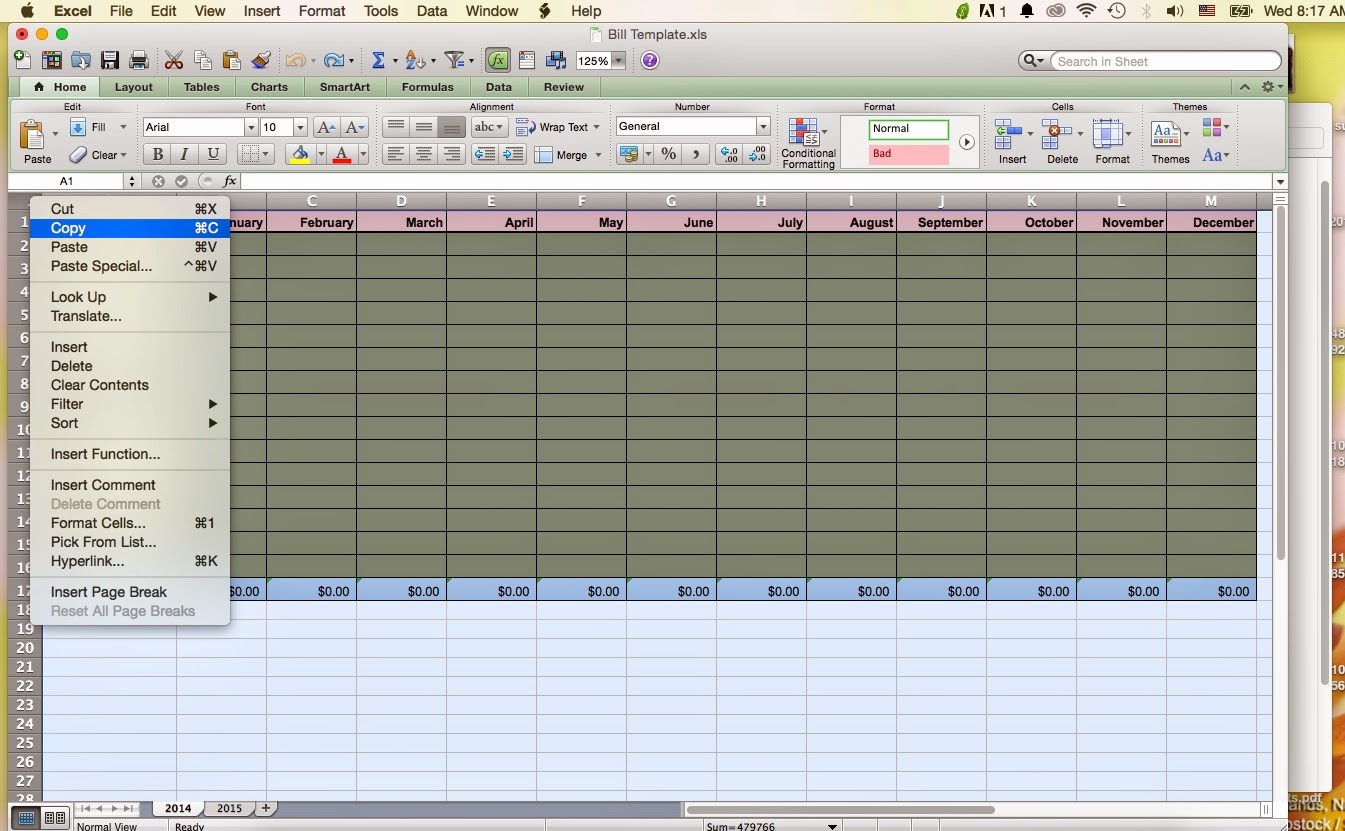
Task: Apply the Bad cell style swatch
Action: pyautogui.click(x=908, y=155)
